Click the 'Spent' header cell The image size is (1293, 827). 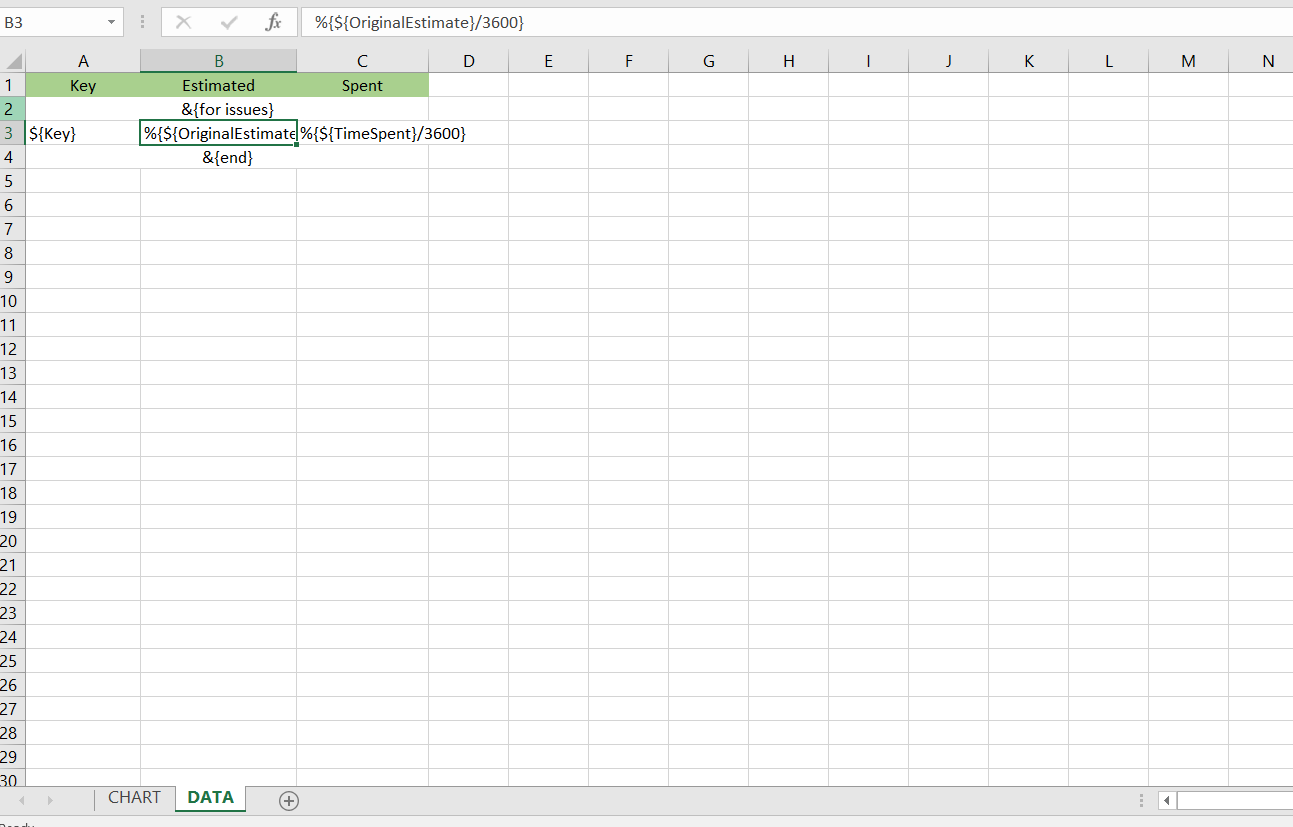pos(362,85)
